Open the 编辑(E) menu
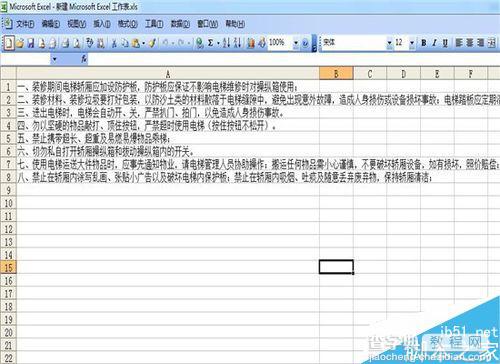Screen dimensions: 500x364 (x=51, y=24)
